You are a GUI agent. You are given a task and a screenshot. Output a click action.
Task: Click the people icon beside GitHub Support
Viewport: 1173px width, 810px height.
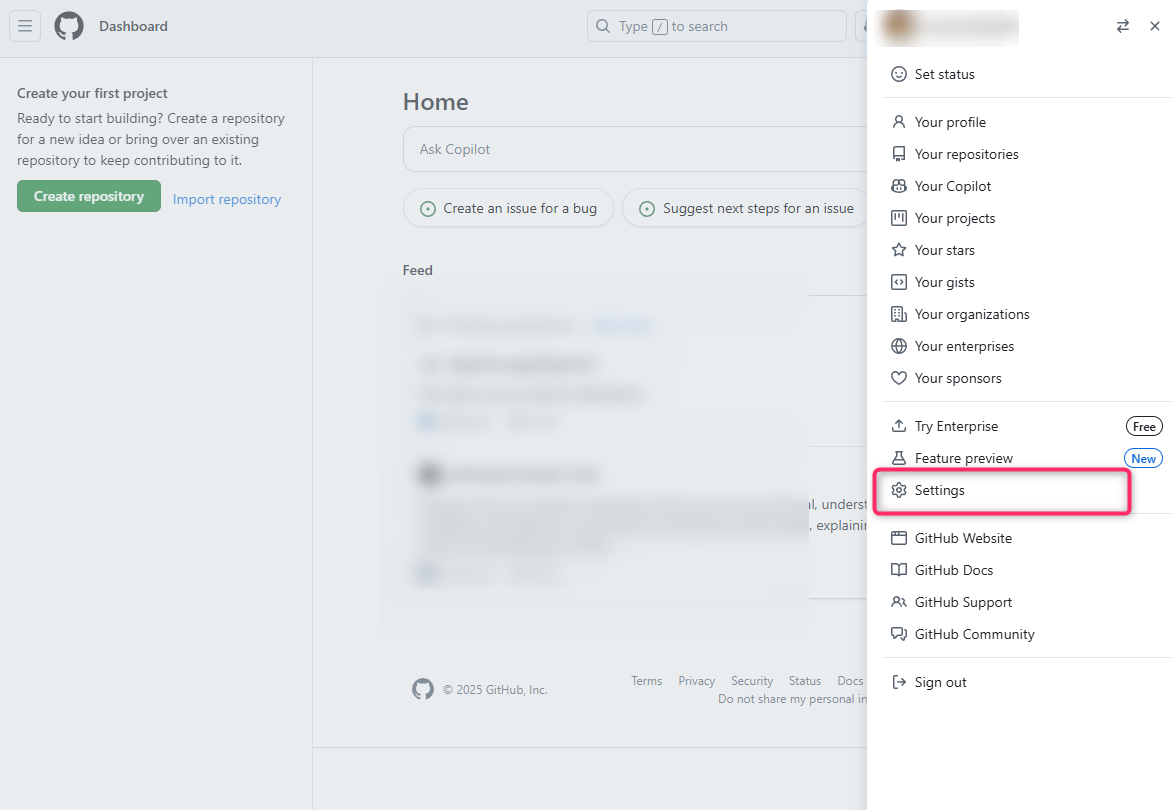click(898, 602)
